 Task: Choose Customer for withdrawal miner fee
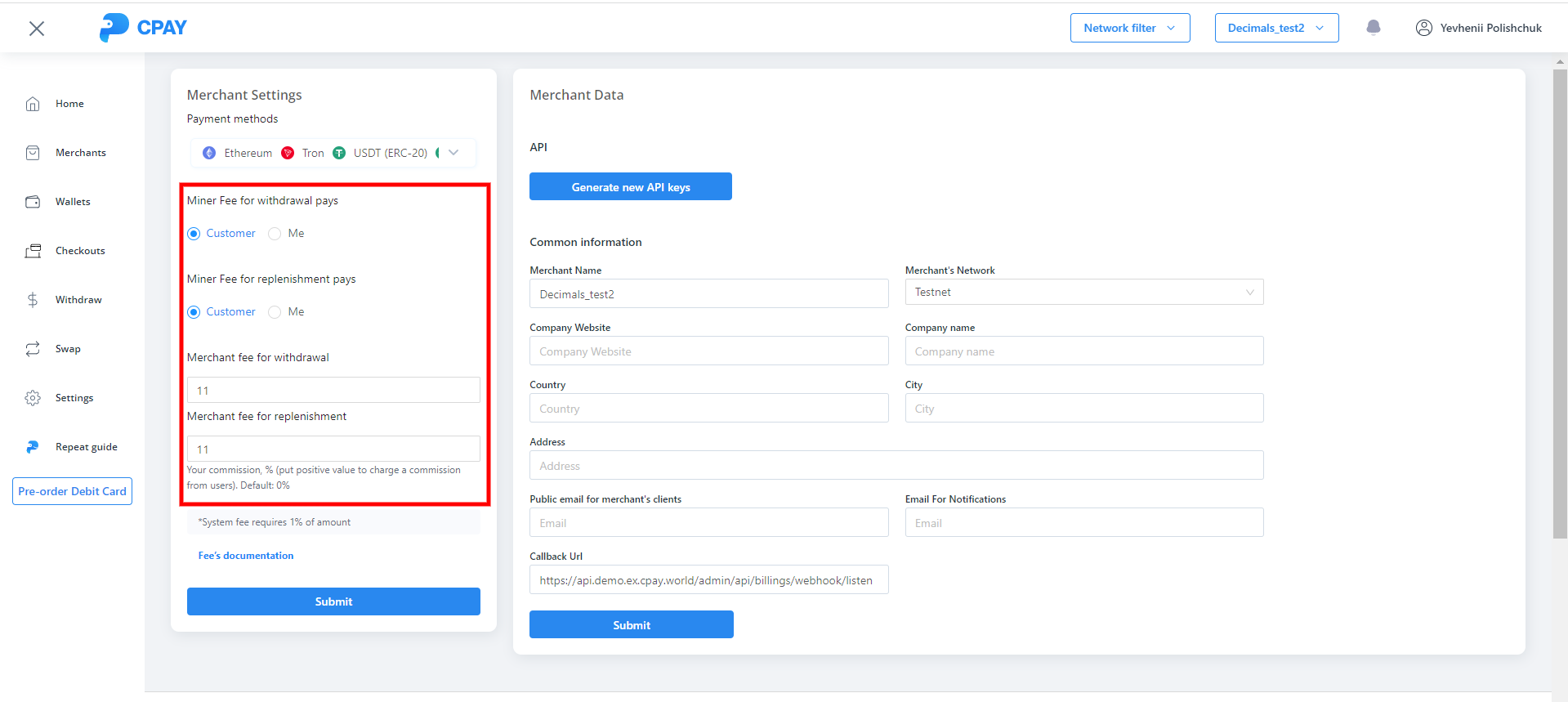pos(194,234)
